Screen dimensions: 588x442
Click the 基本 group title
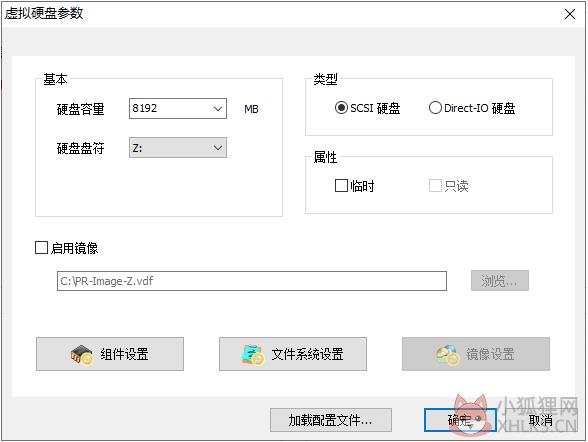(55, 79)
